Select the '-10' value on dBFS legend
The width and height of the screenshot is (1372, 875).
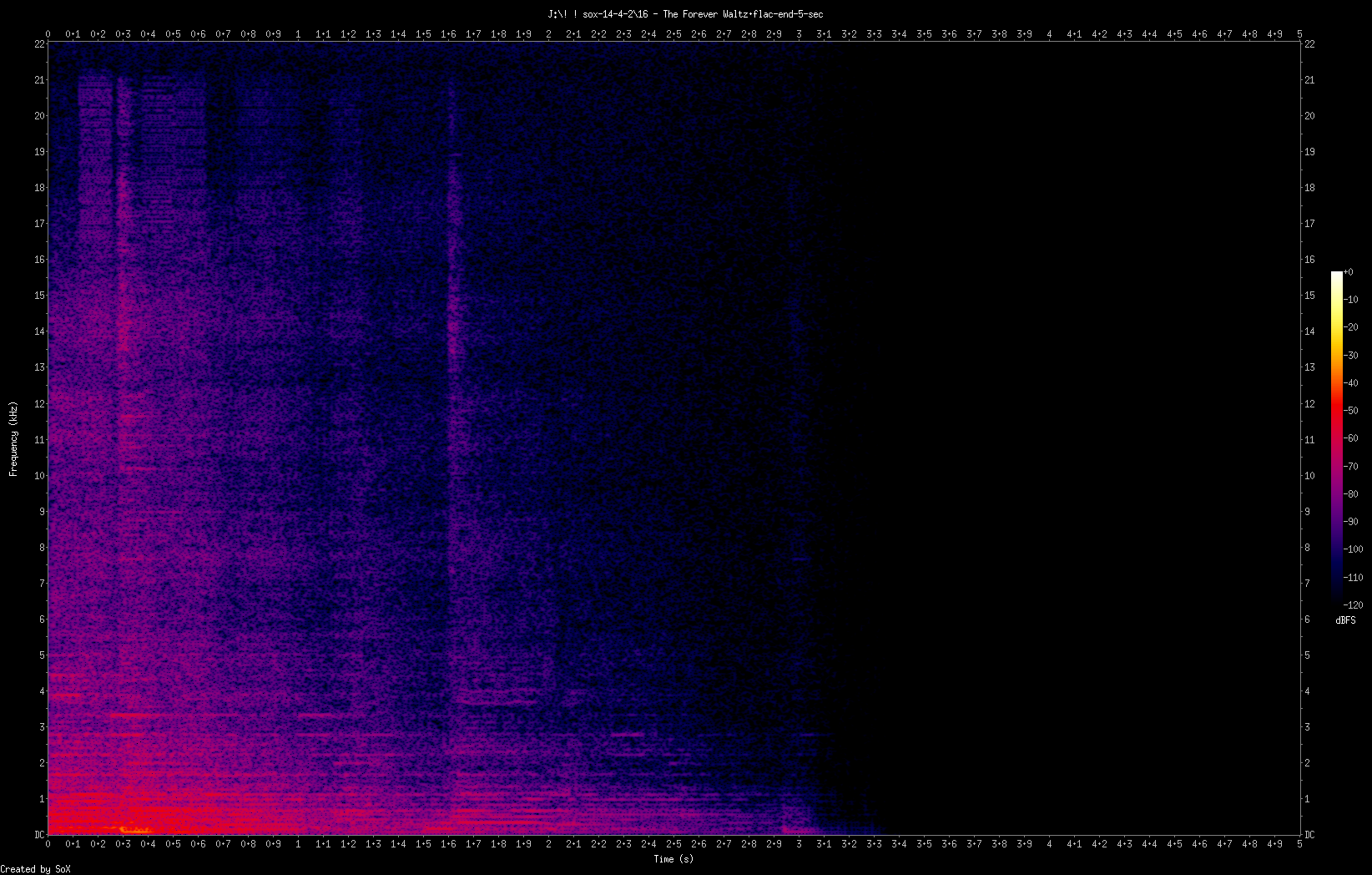[x=1352, y=300]
